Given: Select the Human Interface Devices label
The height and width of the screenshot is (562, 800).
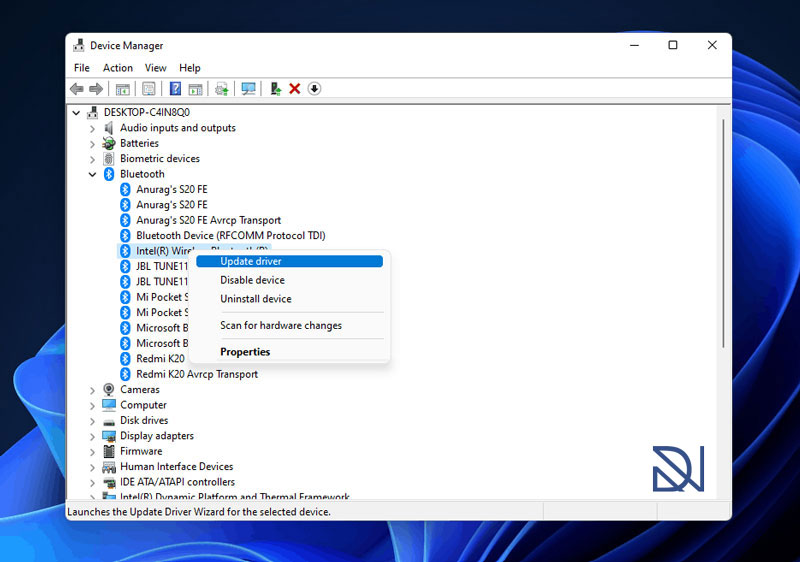Looking at the screenshot, I should [177, 467].
